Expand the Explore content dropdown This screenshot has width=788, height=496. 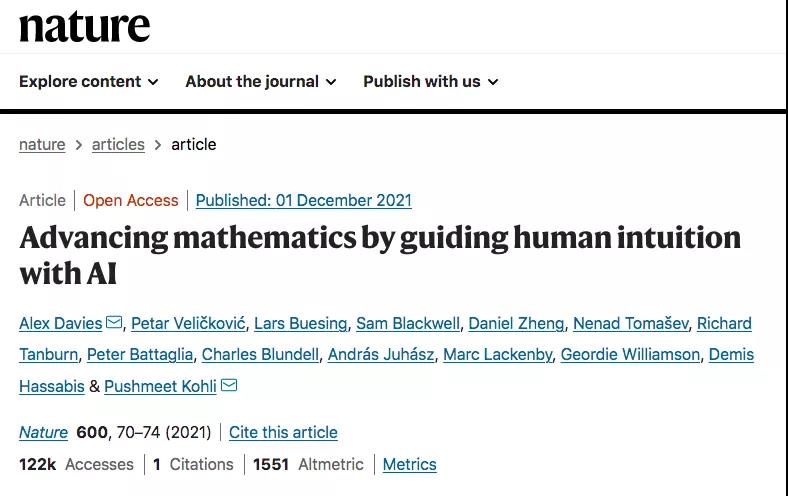(89, 81)
